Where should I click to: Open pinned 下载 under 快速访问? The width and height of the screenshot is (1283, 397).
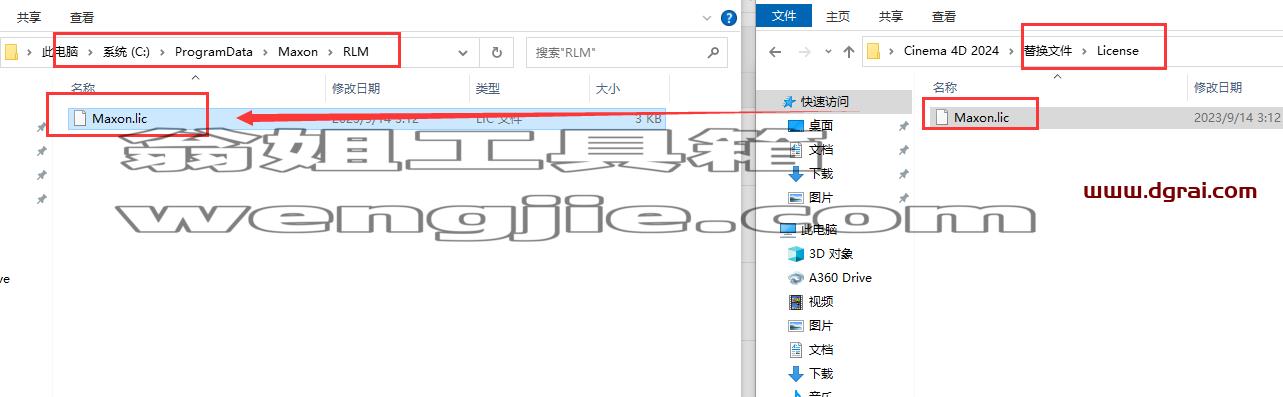[x=821, y=173]
